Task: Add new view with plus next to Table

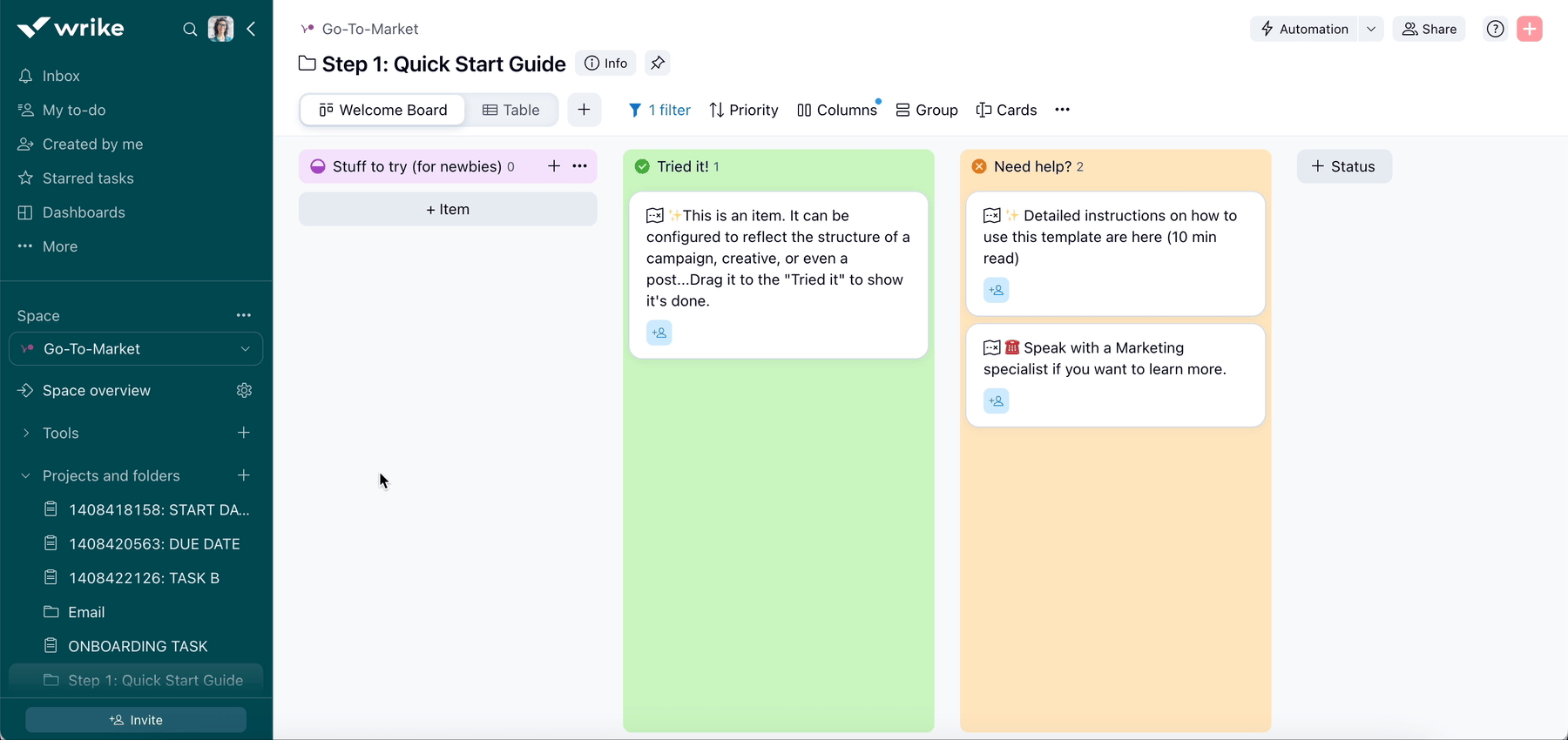Action: (584, 110)
